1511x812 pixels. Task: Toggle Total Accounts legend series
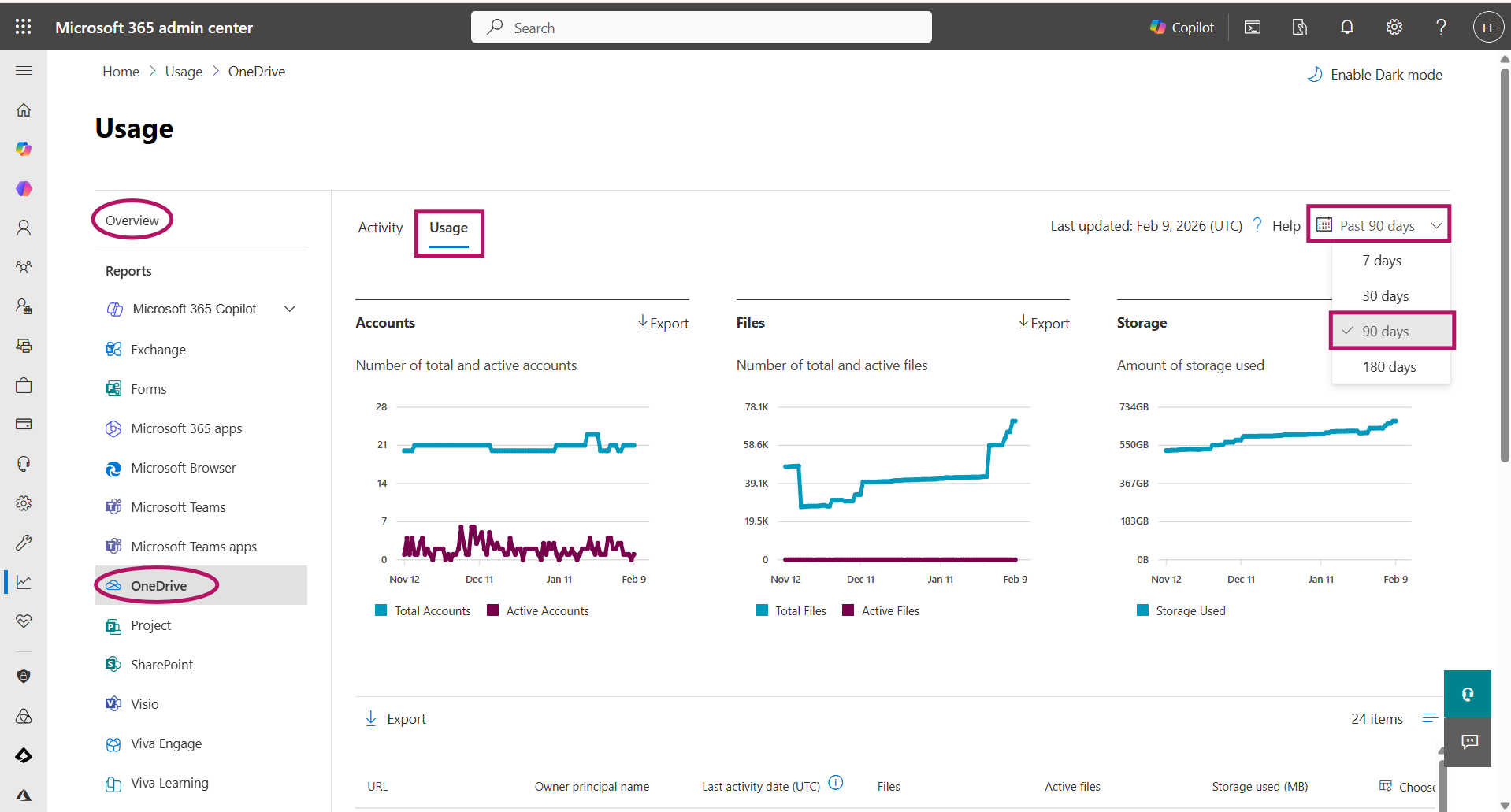(x=423, y=611)
